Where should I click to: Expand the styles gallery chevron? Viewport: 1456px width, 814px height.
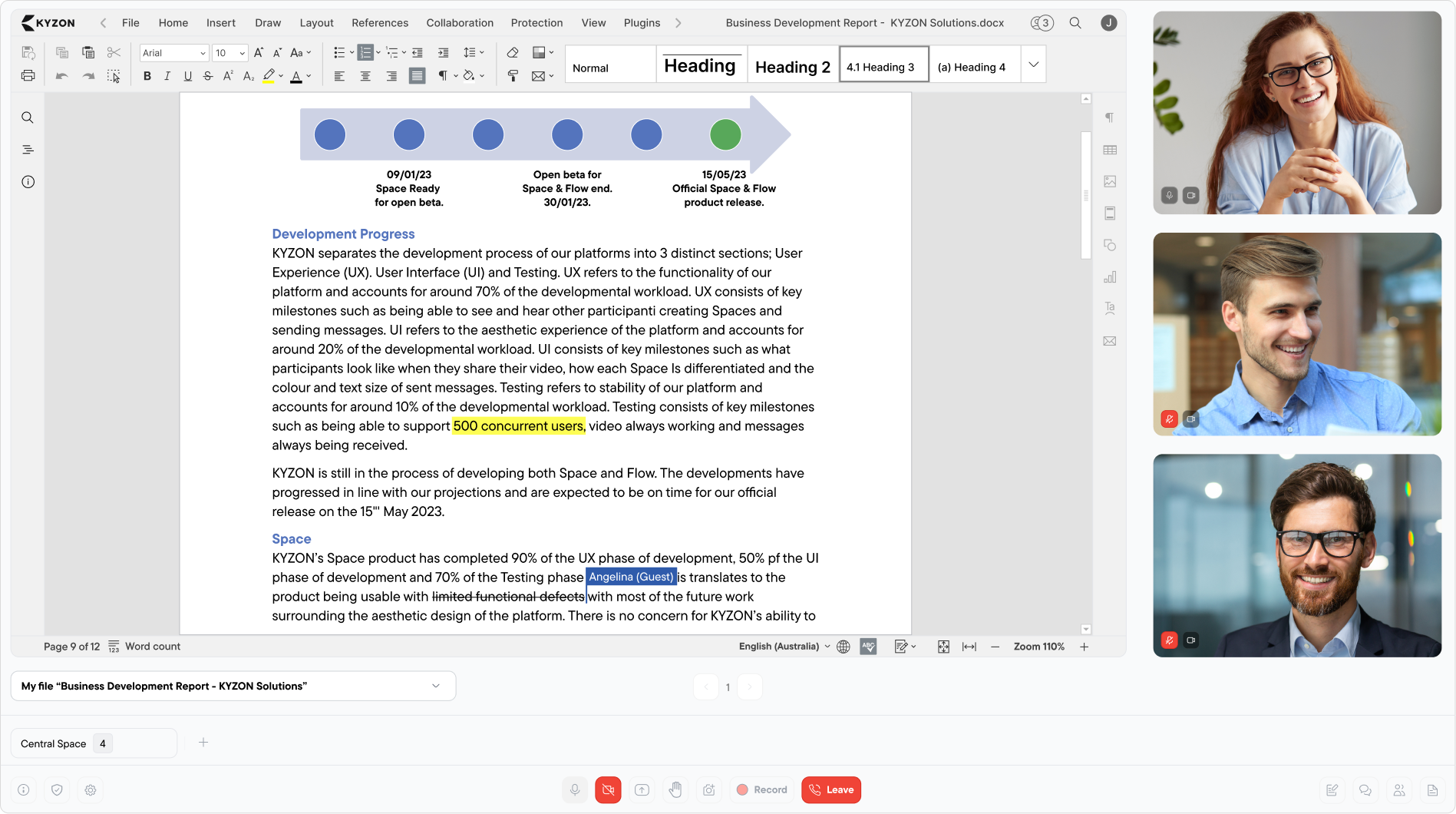[1034, 65]
